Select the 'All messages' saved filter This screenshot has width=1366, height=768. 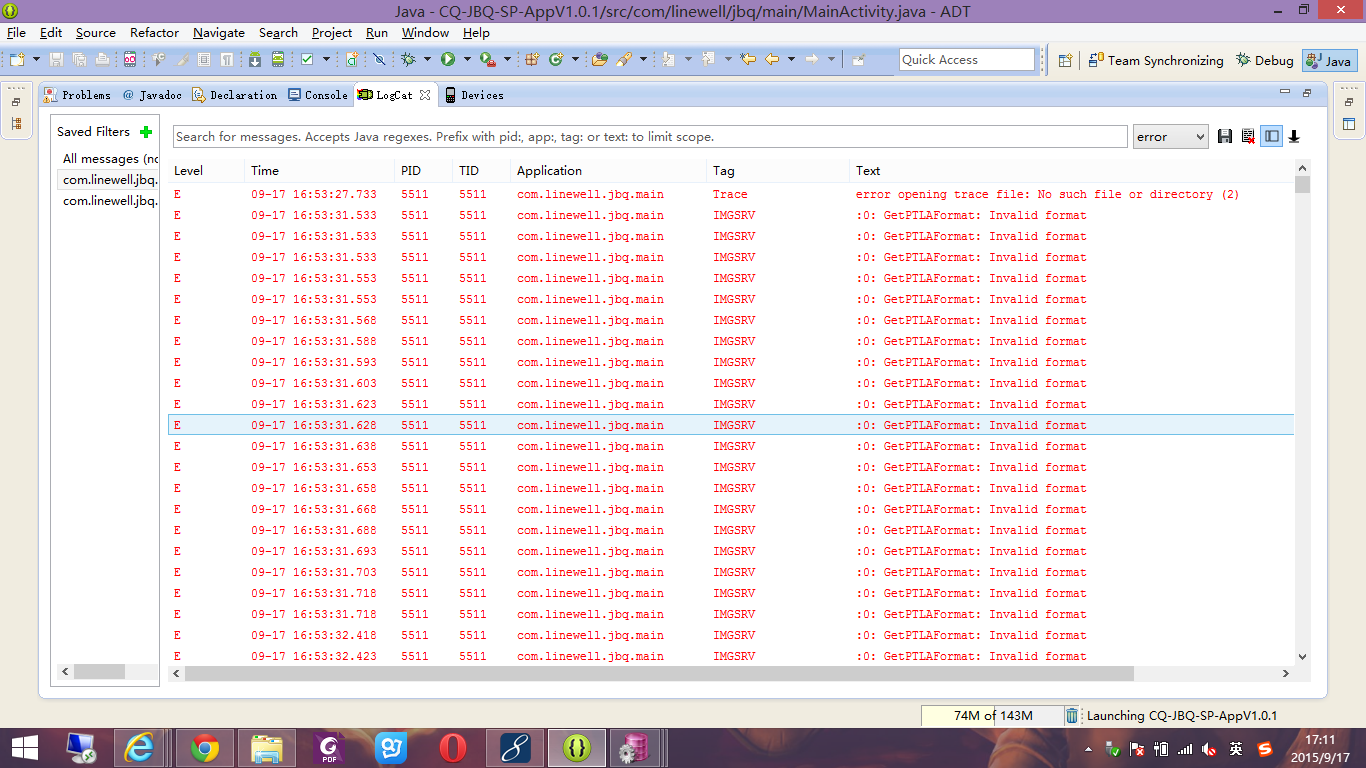[108, 159]
